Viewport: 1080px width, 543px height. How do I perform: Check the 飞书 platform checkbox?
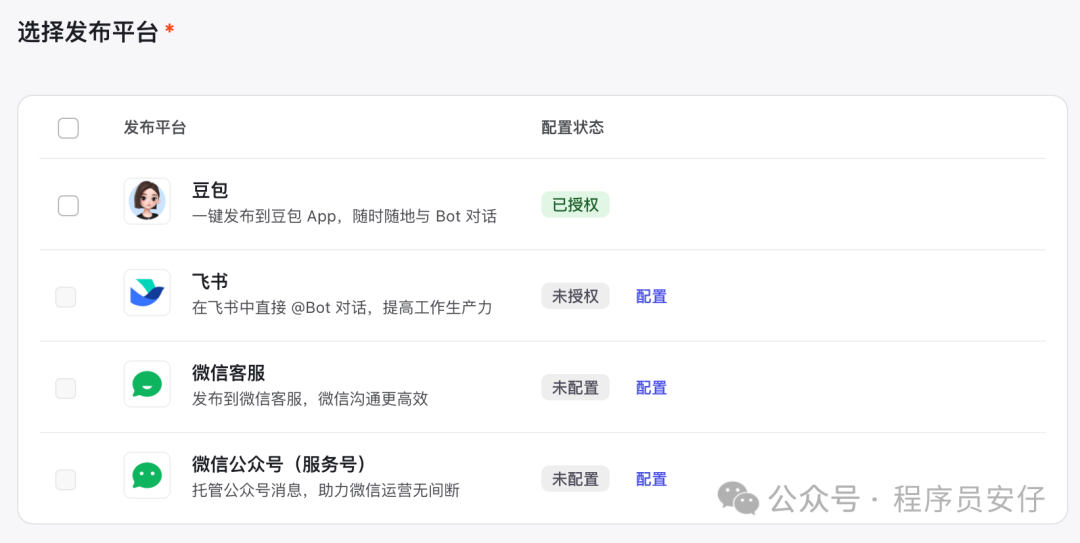pos(66,297)
